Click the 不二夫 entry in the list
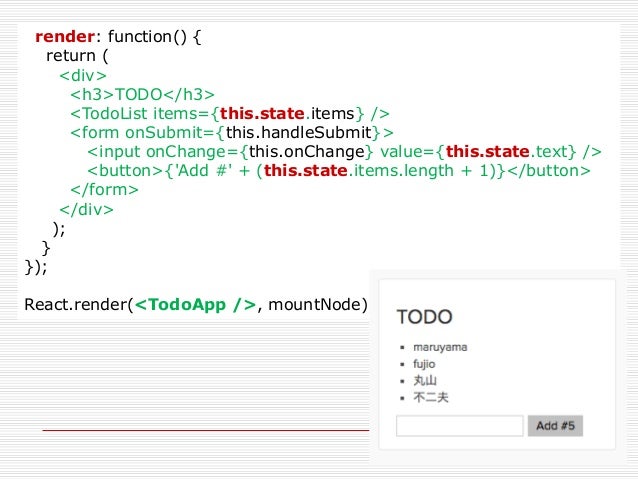Image resolution: width=638 pixels, height=479 pixels. click(x=430, y=397)
